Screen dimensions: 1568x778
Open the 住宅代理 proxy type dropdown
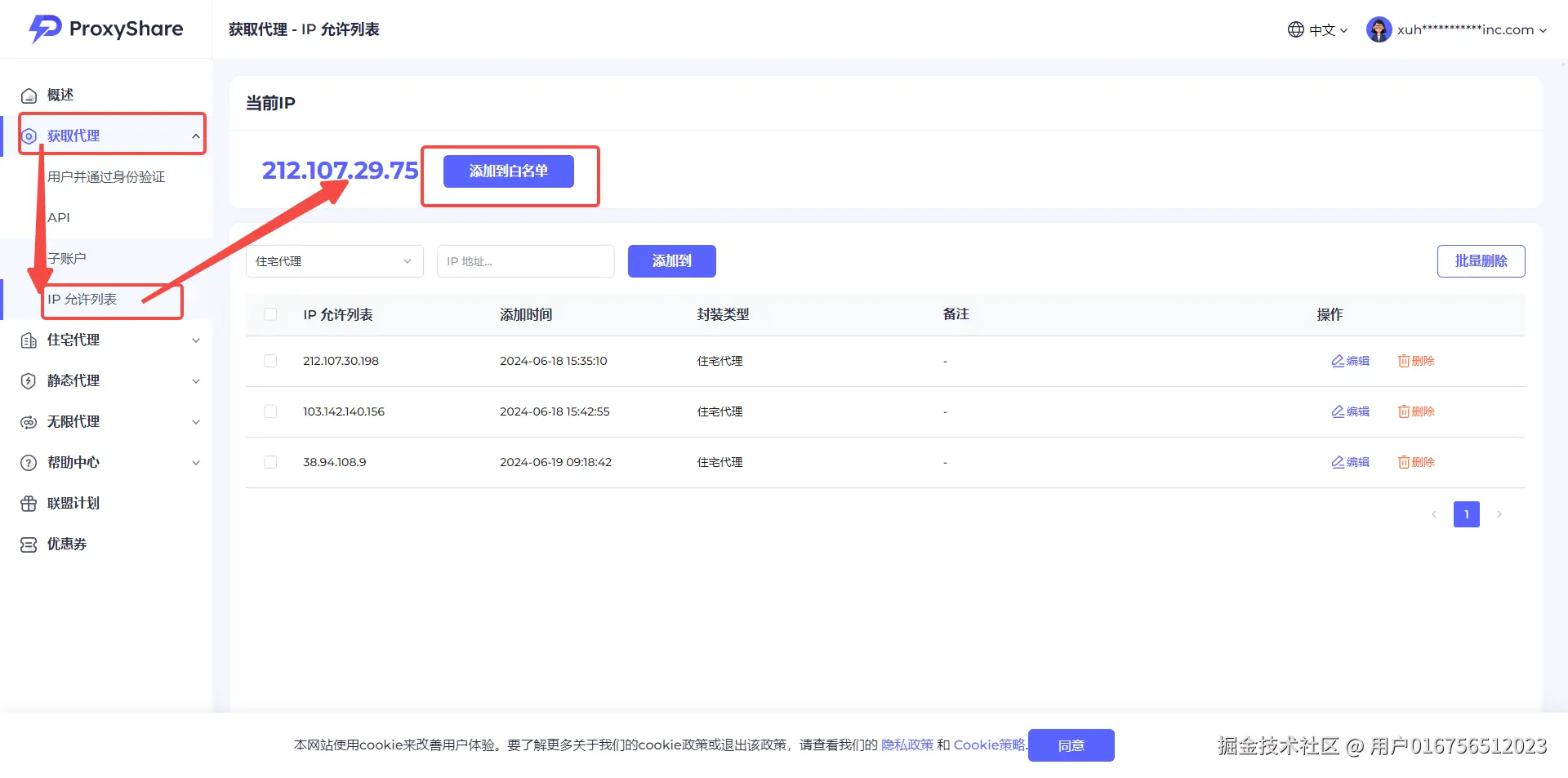click(334, 261)
